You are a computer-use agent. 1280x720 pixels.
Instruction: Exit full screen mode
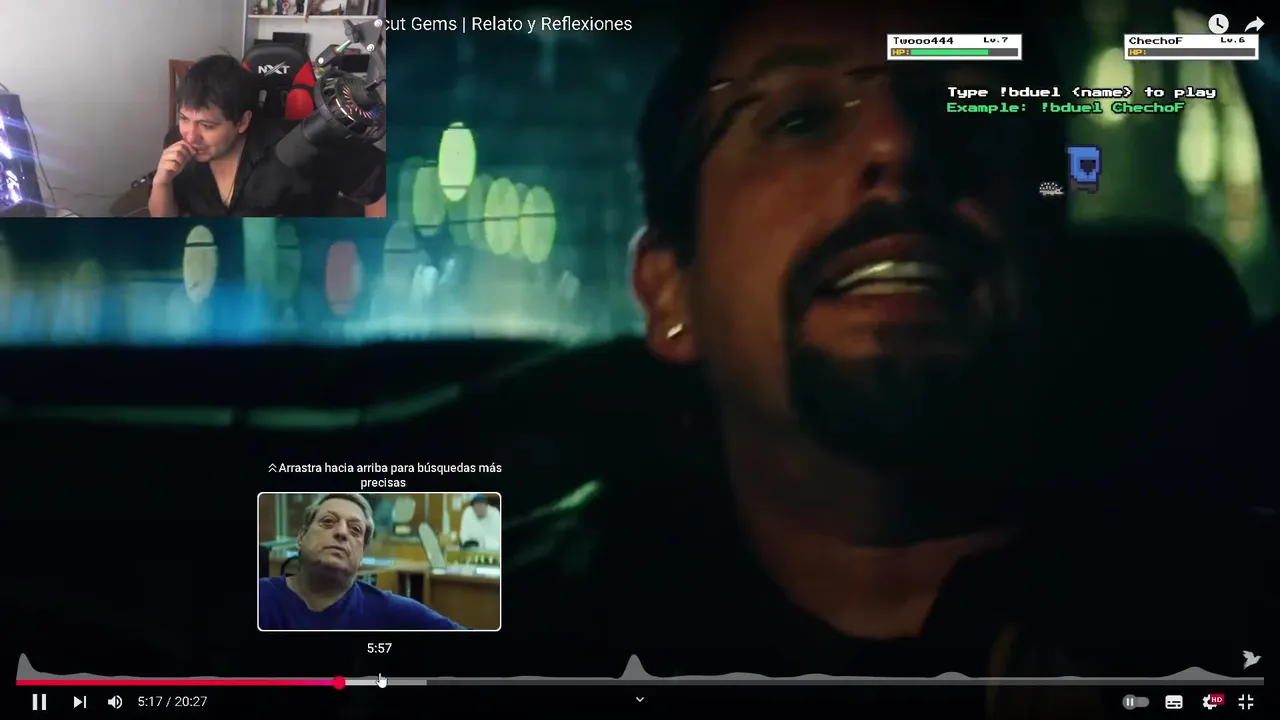(x=1246, y=702)
